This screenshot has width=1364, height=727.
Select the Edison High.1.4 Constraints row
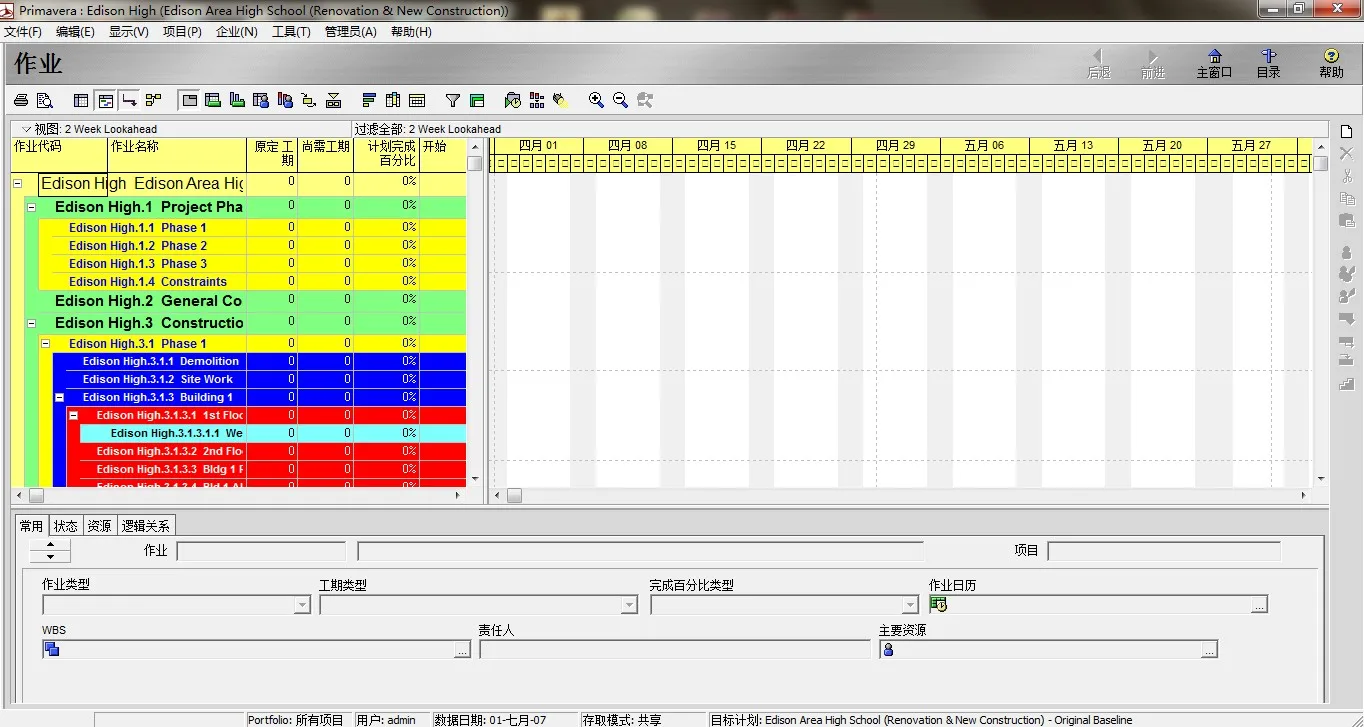click(x=252, y=282)
